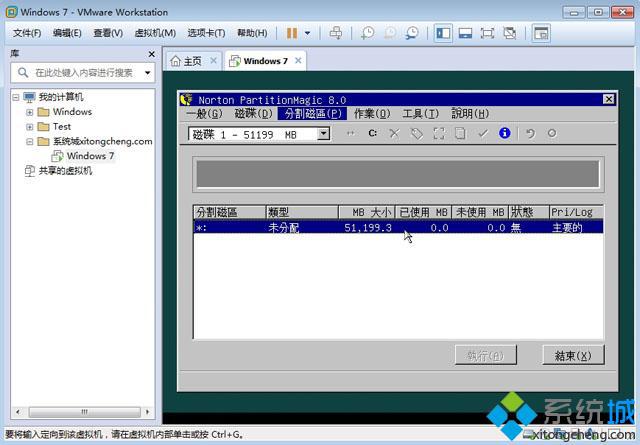Collapse the 系统城xitongcheng.com folder
Screen dimensions: 640x445
point(29,141)
